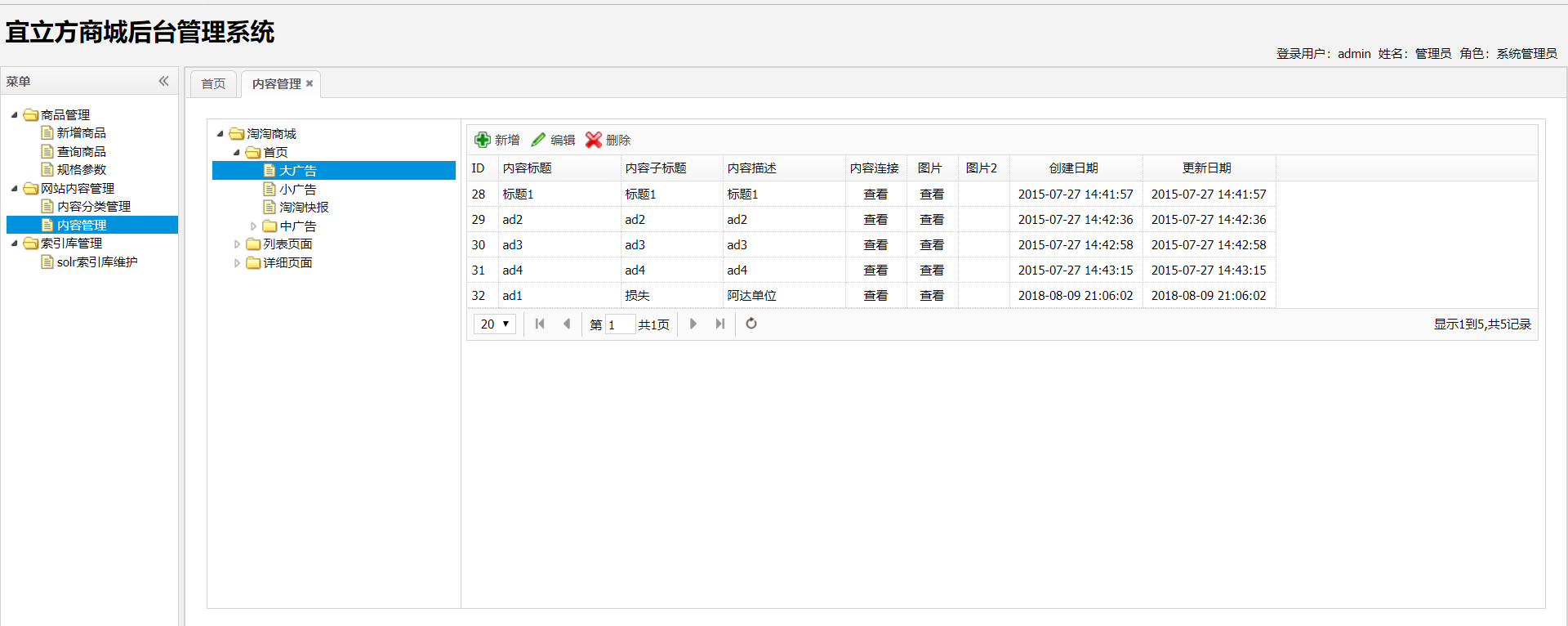The width and height of the screenshot is (1568, 626).
Task: Expand the 中广告 folder node
Action: [253, 226]
